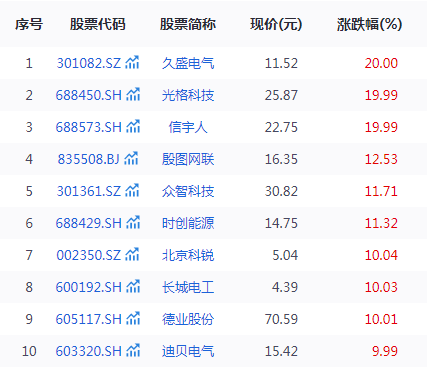This screenshot has width=427, height=369.
Task: Open stock code link 002350.SZ
Action: (x=89, y=255)
